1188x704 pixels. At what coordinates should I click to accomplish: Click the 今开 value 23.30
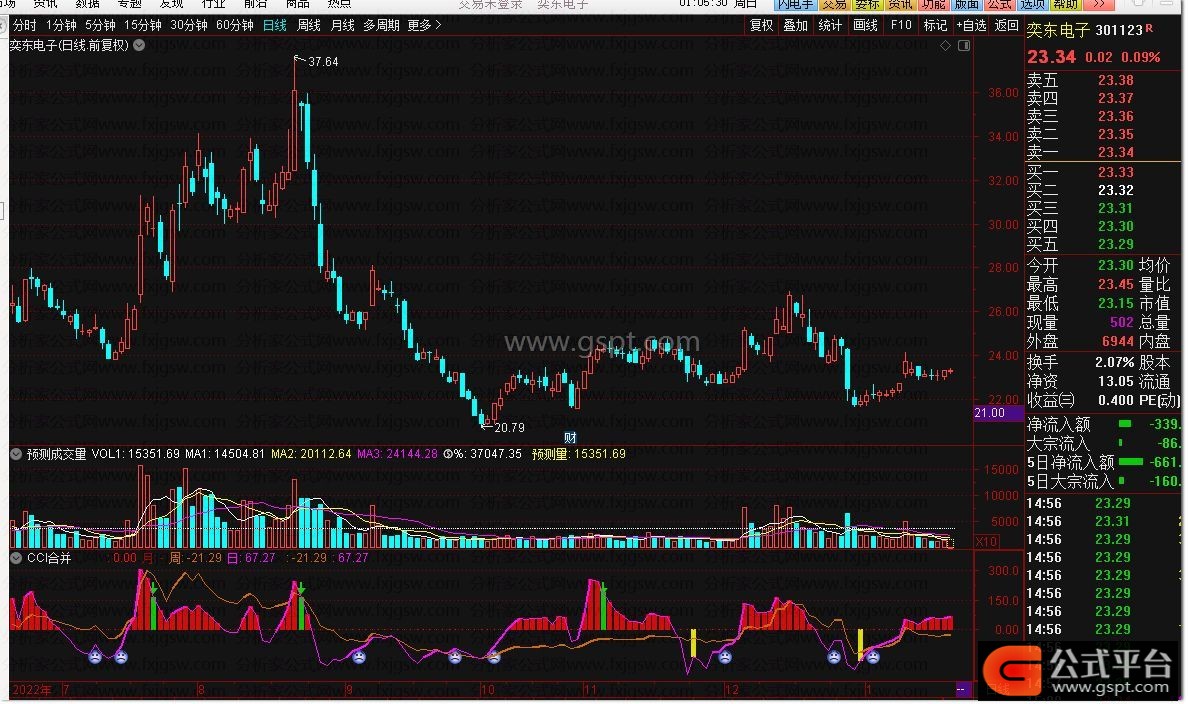click(x=1115, y=265)
